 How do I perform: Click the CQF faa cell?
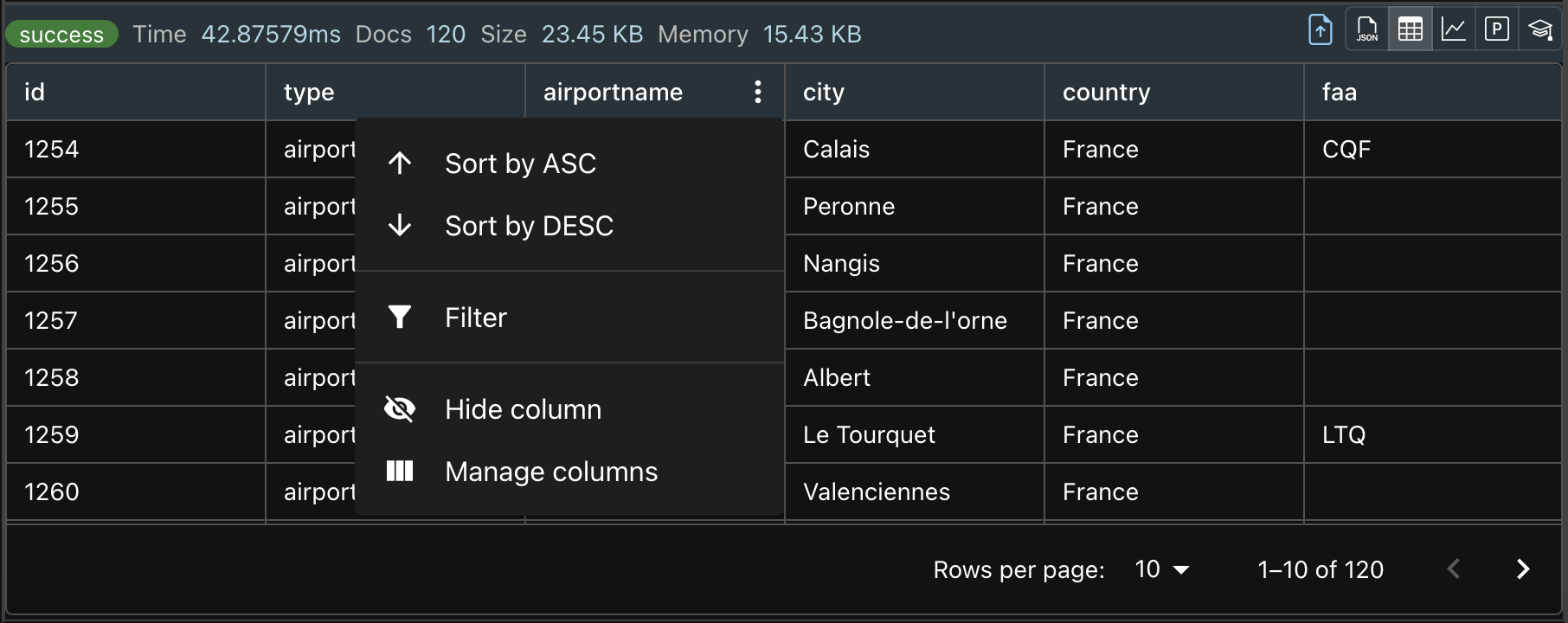(1433, 149)
